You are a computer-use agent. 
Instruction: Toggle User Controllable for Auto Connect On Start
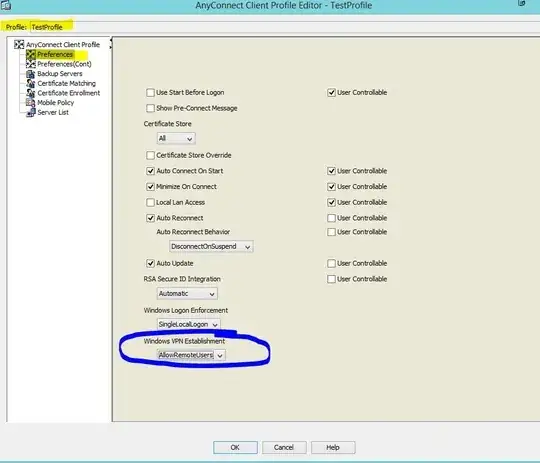pyautogui.click(x=331, y=171)
